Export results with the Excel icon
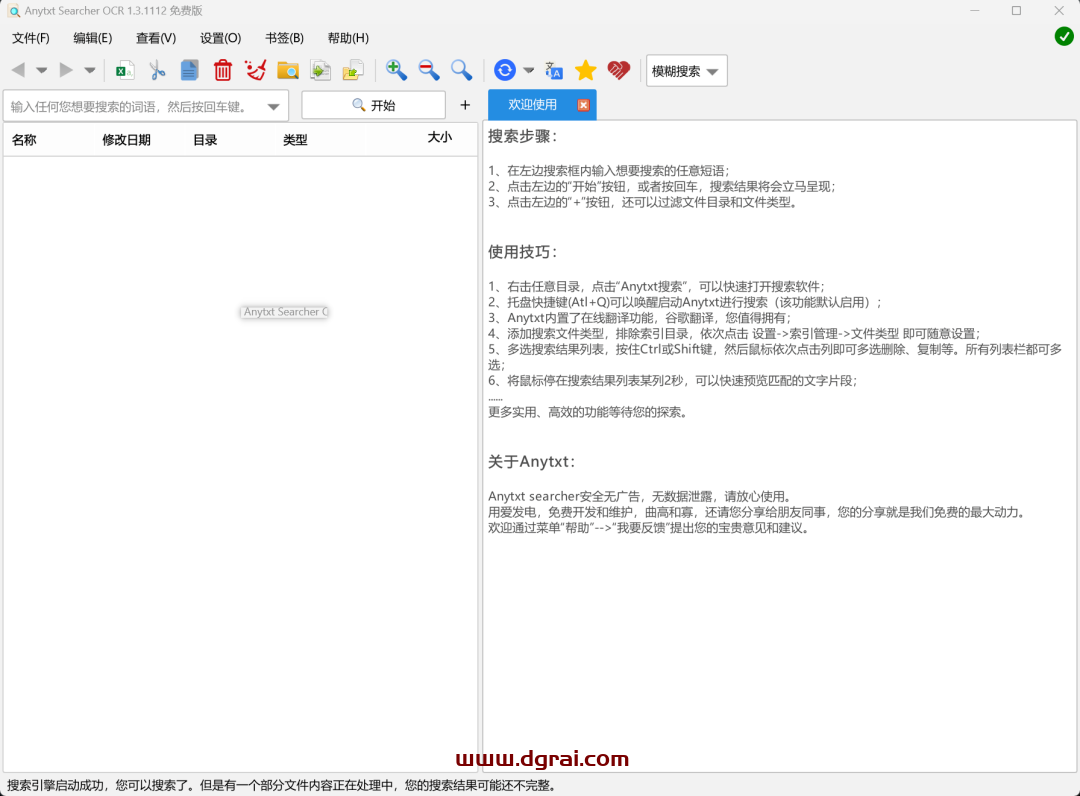Viewport: 1080px width, 796px height. click(x=125, y=70)
